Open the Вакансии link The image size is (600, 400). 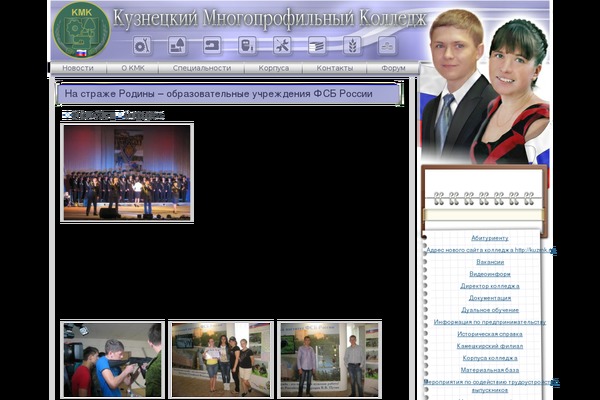(x=490, y=262)
